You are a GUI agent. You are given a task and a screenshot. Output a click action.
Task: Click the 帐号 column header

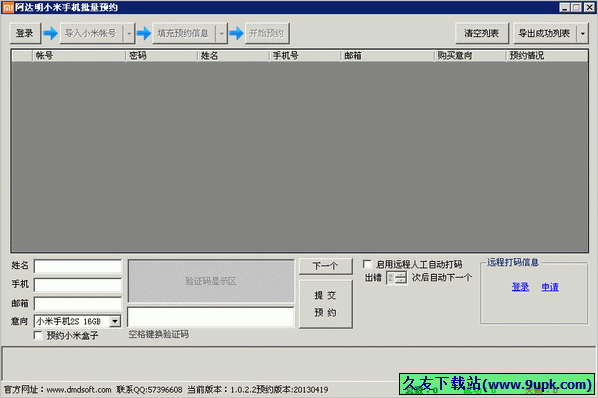pyautogui.click(x=79, y=56)
